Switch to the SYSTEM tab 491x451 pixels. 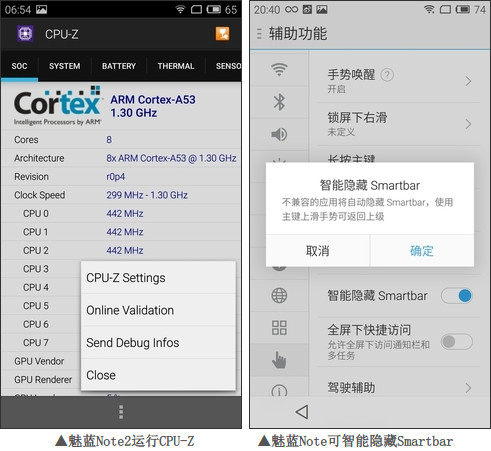click(x=64, y=66)
